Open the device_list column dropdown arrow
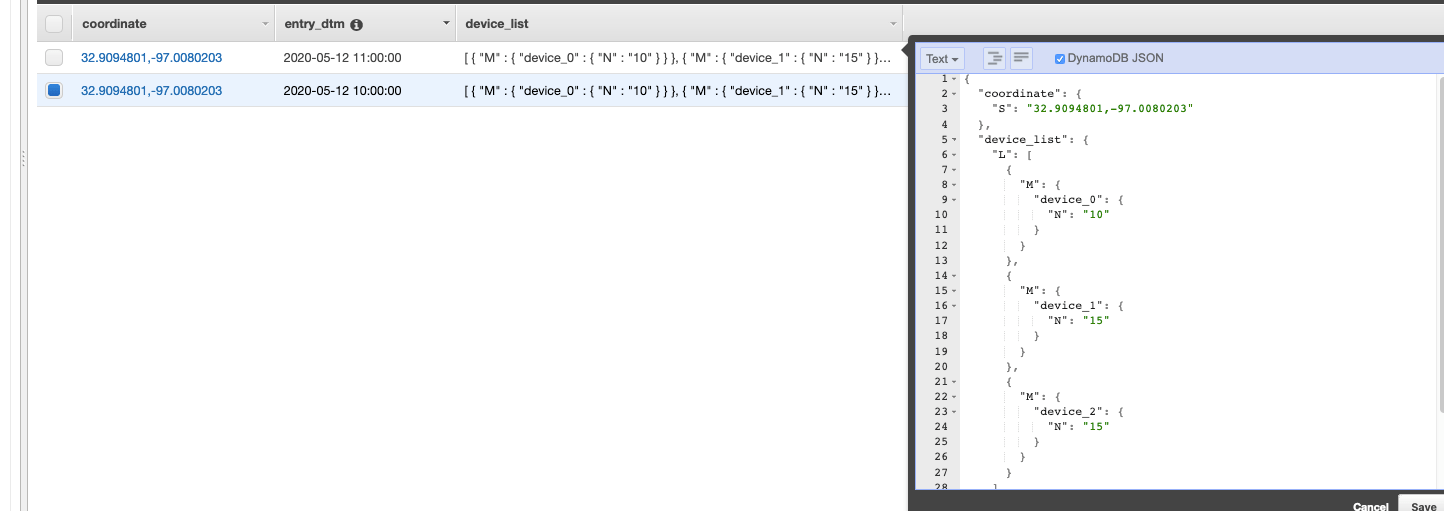 pyautogui.click(x=893, y=23)
